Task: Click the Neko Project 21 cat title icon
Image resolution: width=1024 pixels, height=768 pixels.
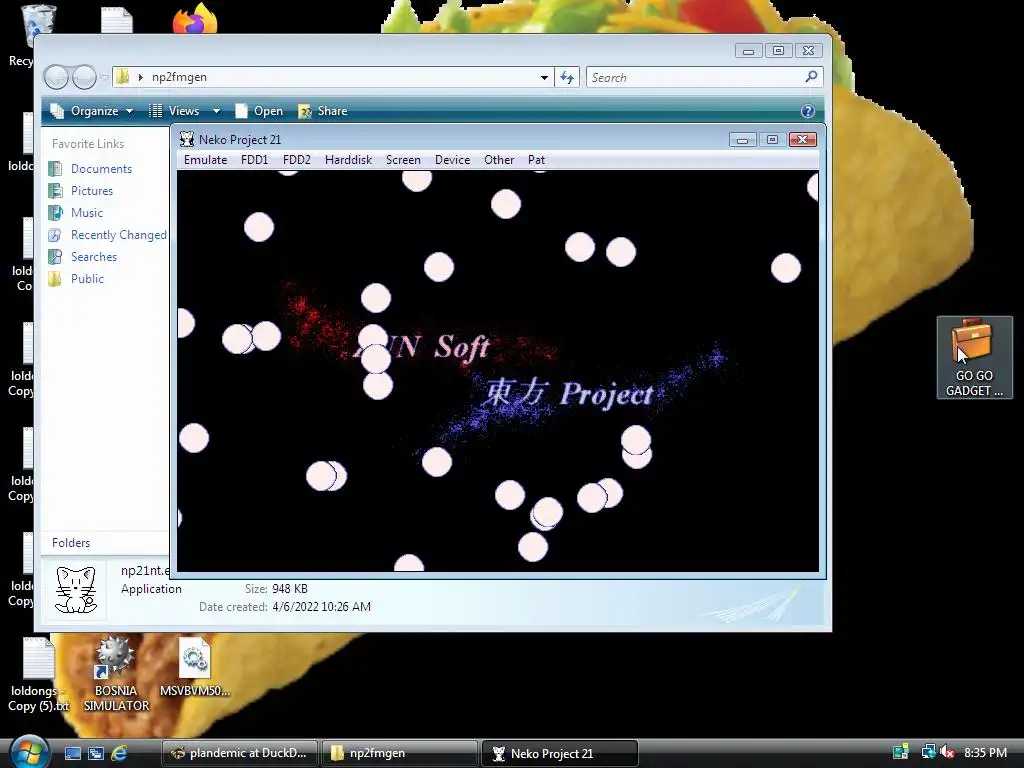Action: [x=187, y=139]
